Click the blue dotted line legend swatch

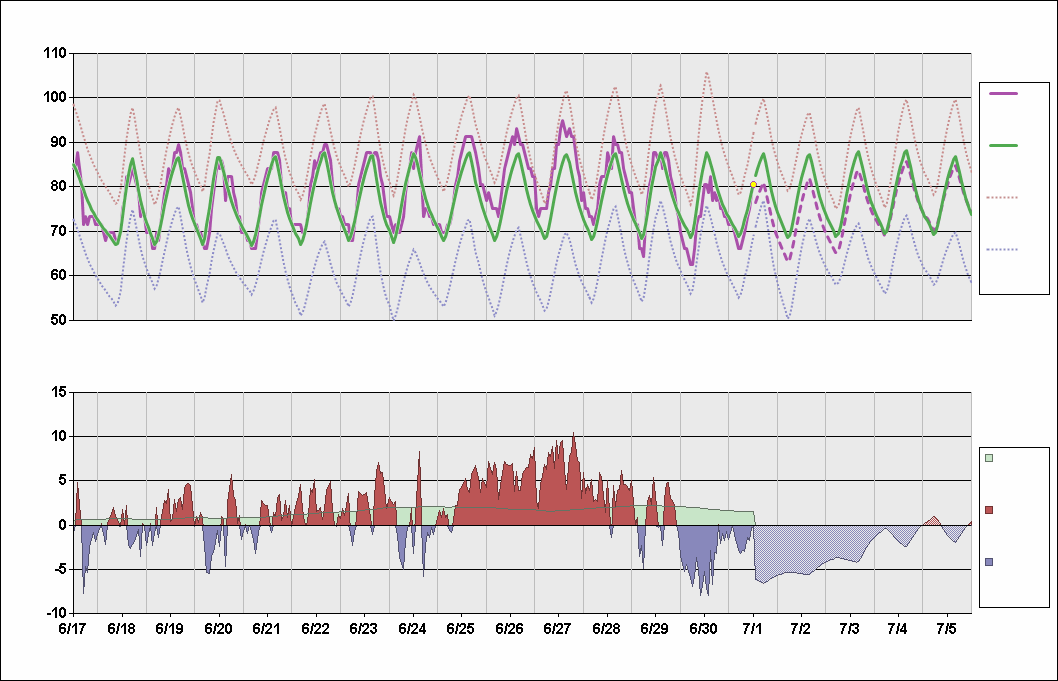1002,250
